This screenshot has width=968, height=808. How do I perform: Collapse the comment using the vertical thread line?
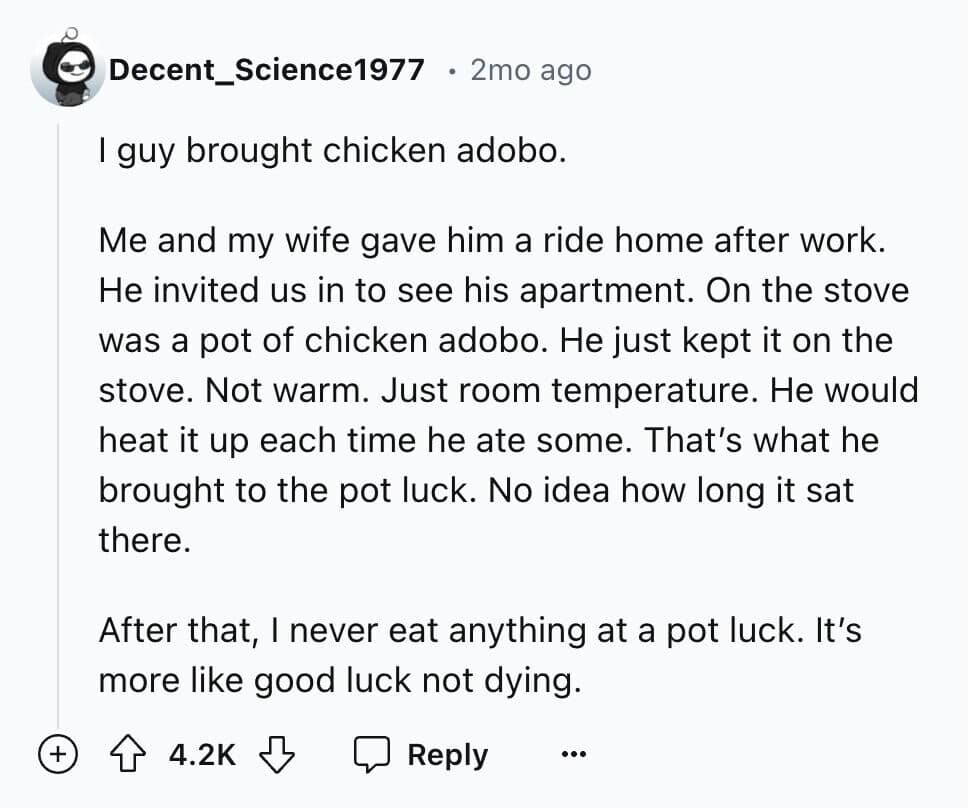pyautogui.click(x=58, y=426)
